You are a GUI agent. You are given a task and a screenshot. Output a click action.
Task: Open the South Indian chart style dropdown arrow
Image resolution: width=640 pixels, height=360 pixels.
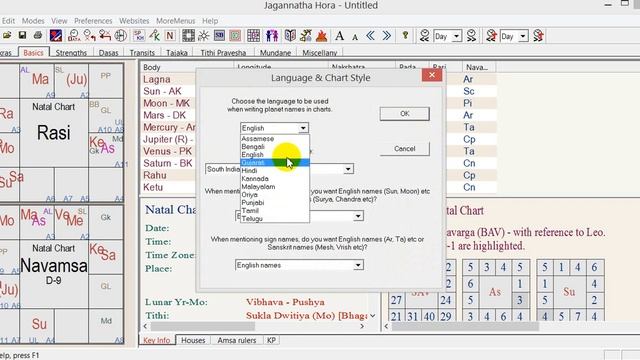click(x=348, y=169)
